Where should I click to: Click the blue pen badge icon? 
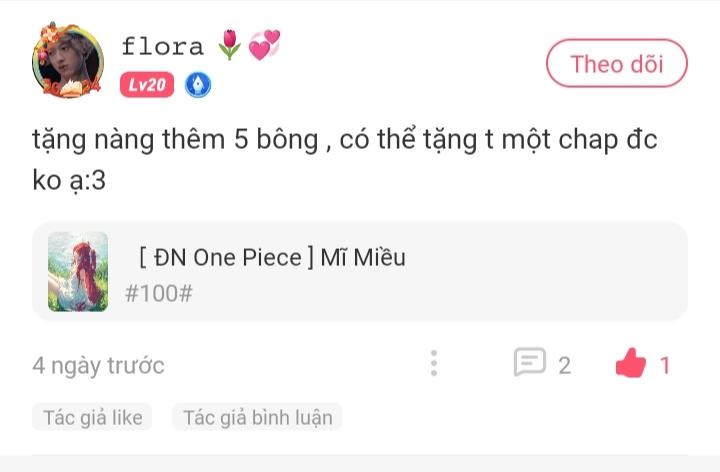pos(198,86)
